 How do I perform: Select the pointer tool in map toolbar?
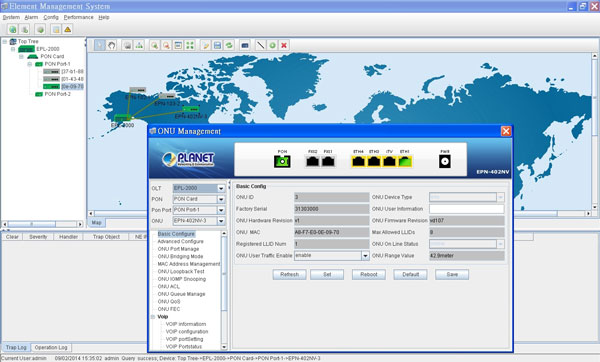click(x=99, y=45)
